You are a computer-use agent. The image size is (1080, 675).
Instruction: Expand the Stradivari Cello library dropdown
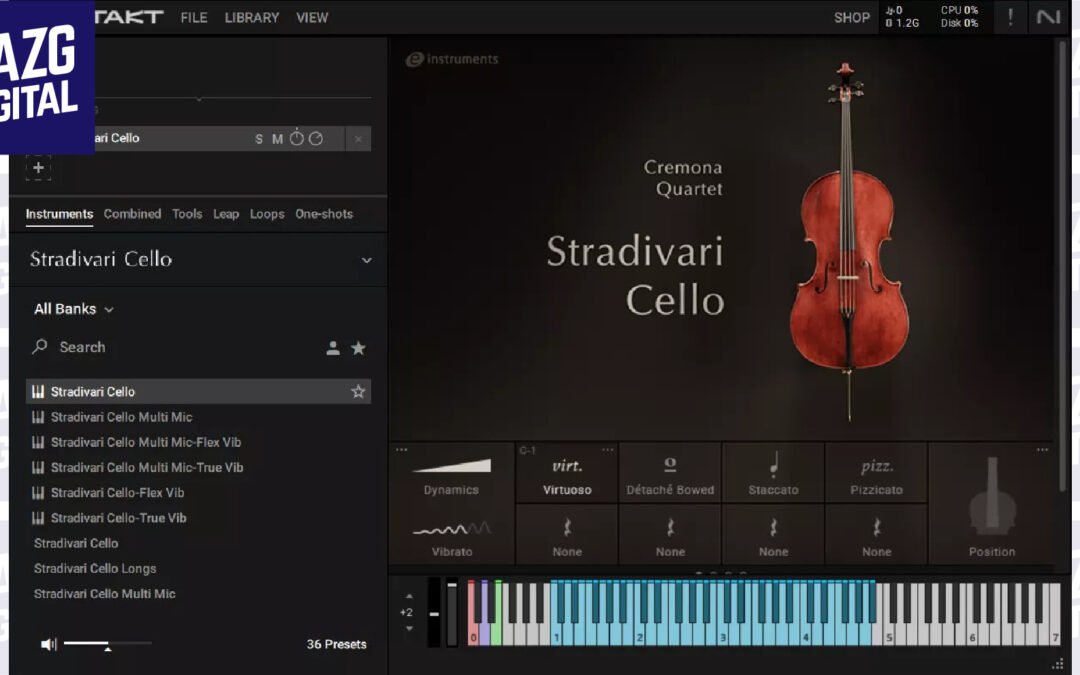pos(366,260)
